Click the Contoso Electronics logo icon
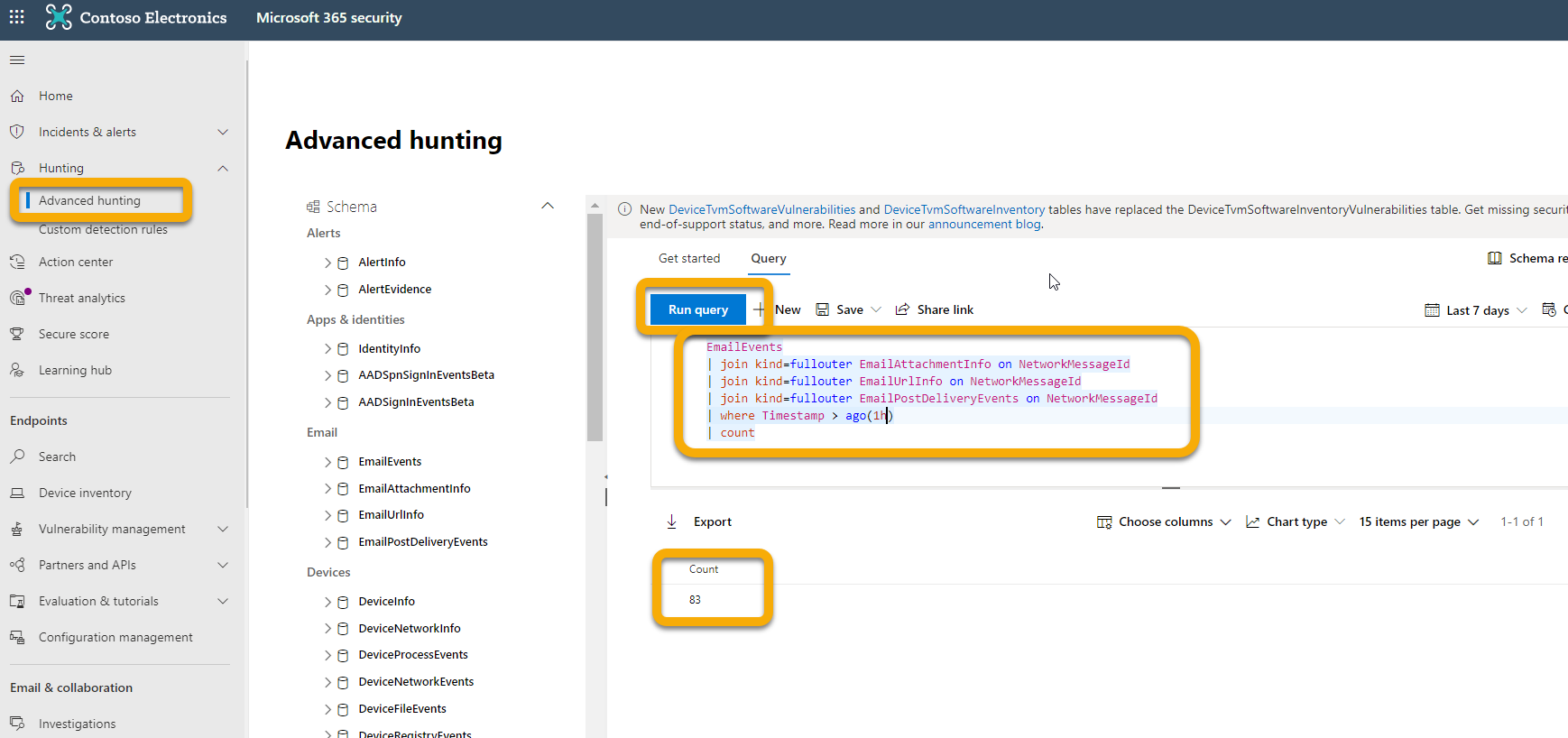Image resolution: width=1568 pixels, height=738 pixels. (59, 17)
